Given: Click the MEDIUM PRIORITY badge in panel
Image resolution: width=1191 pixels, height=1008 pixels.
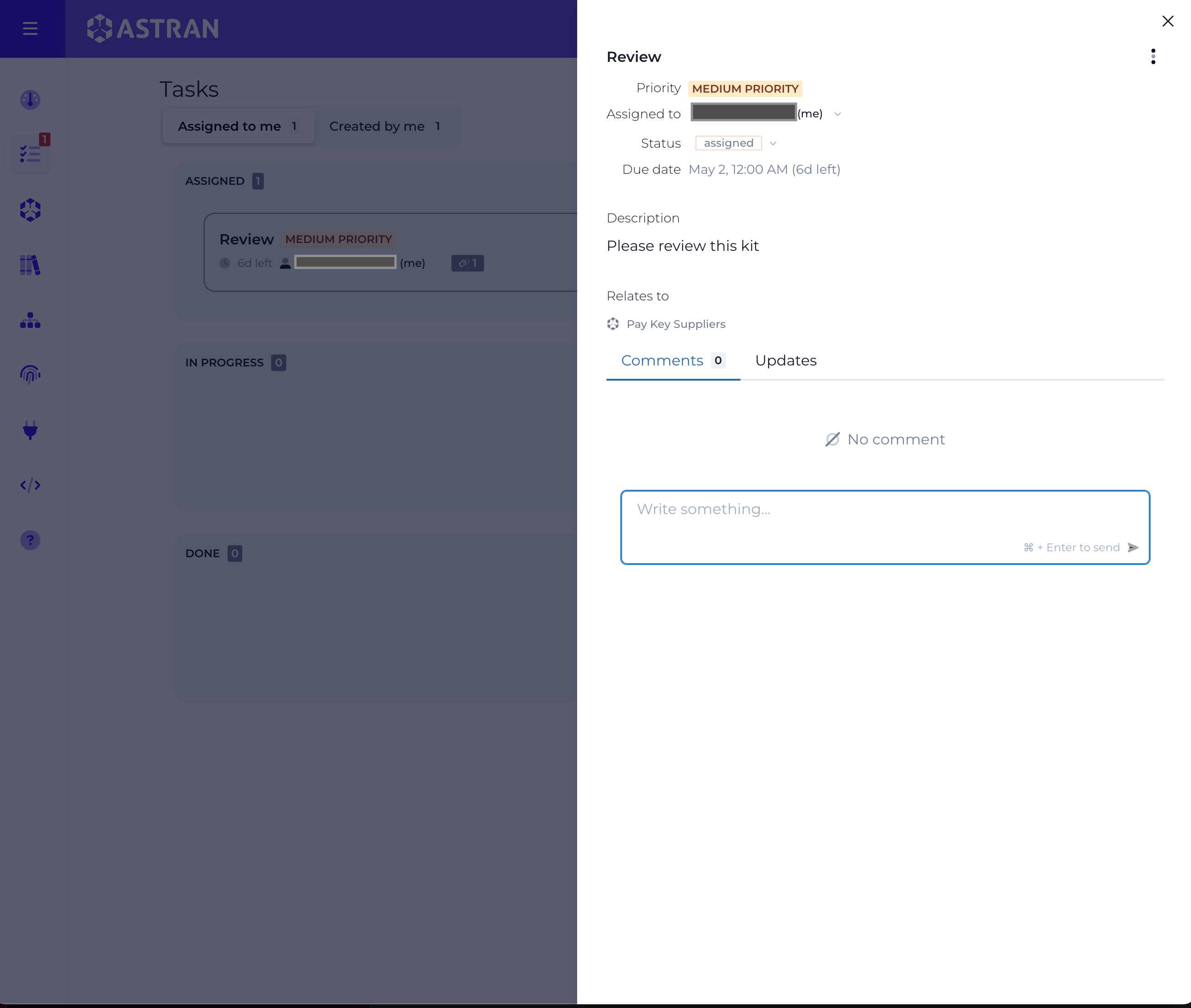Looking at the screenshot, I should [x=745, y=89].
